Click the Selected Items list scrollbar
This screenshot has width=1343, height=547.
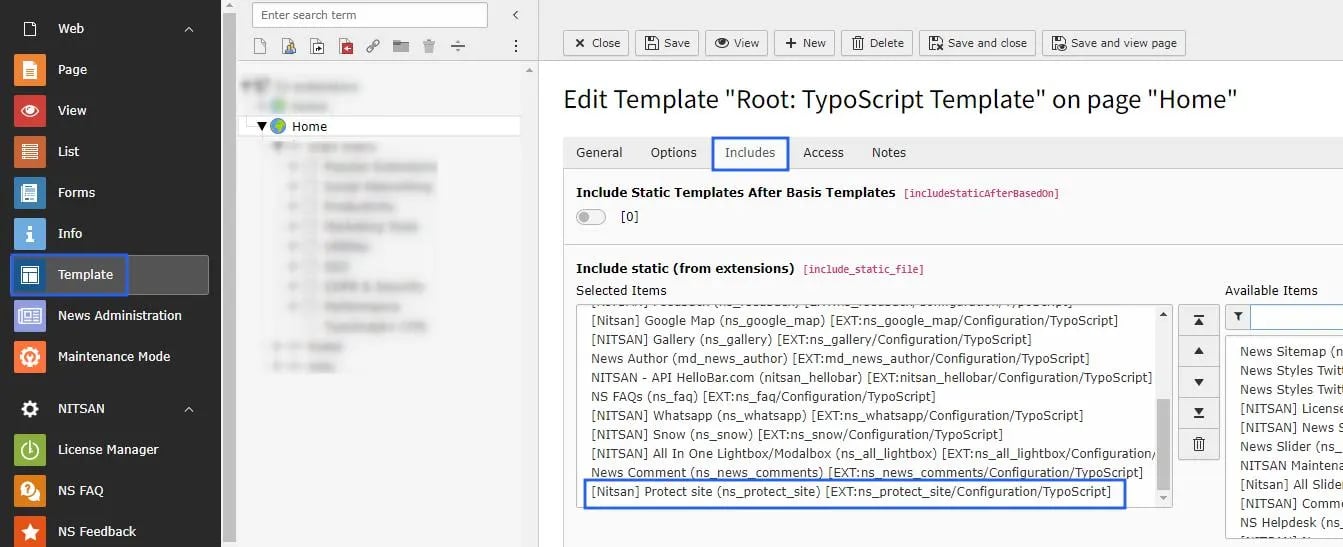pyautogui.click(x=1163, y=443)
